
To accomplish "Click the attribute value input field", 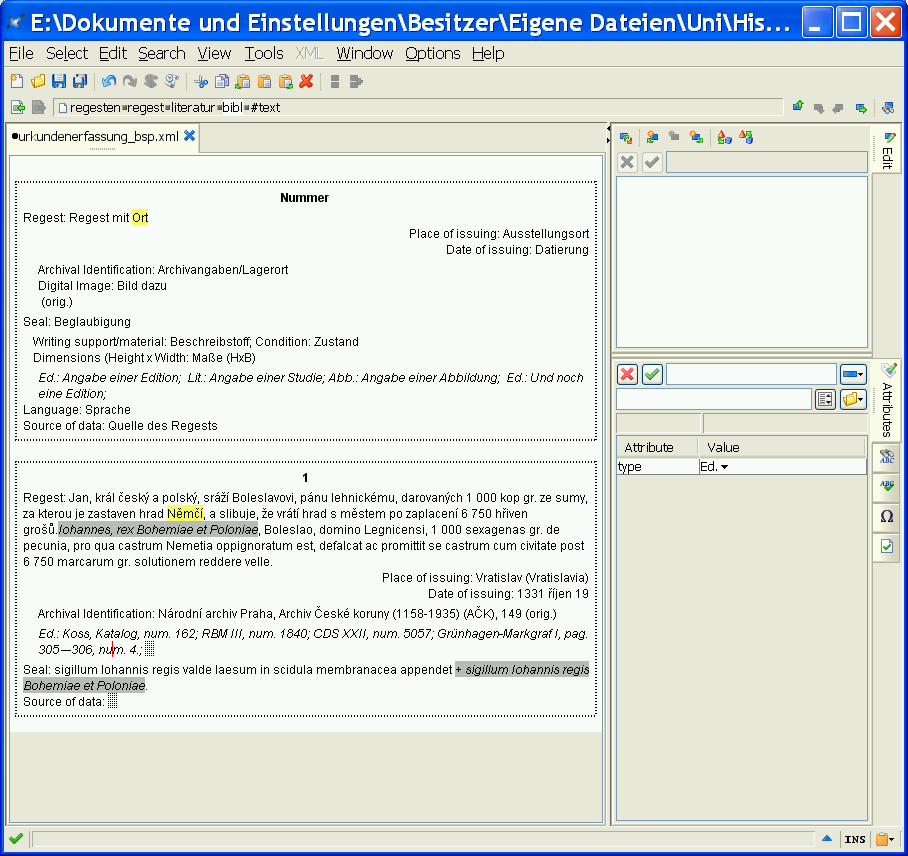I will pyautogui.click(x=713, y=400).
